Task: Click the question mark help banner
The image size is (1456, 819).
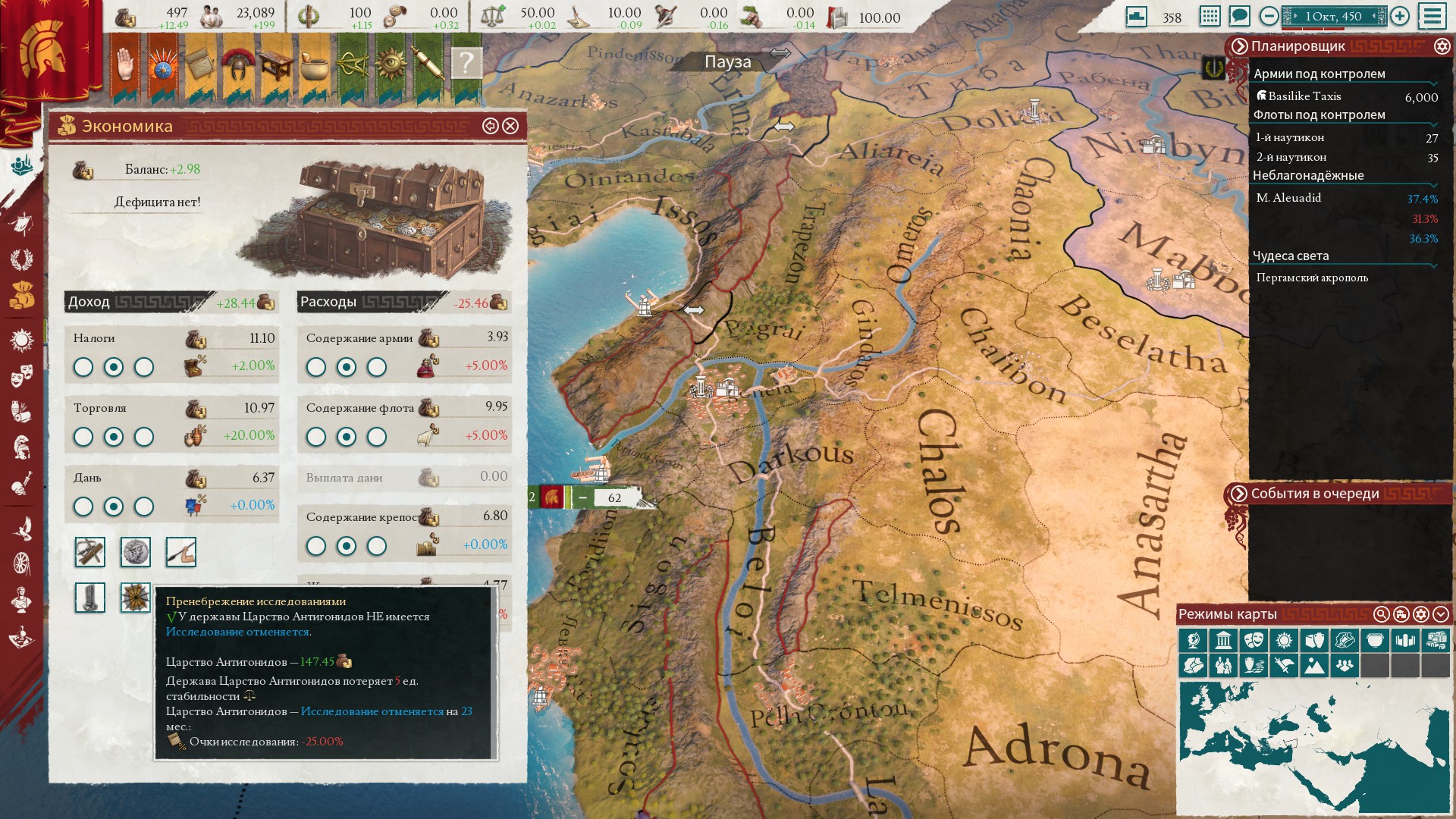Action: [x=466, y=63]
